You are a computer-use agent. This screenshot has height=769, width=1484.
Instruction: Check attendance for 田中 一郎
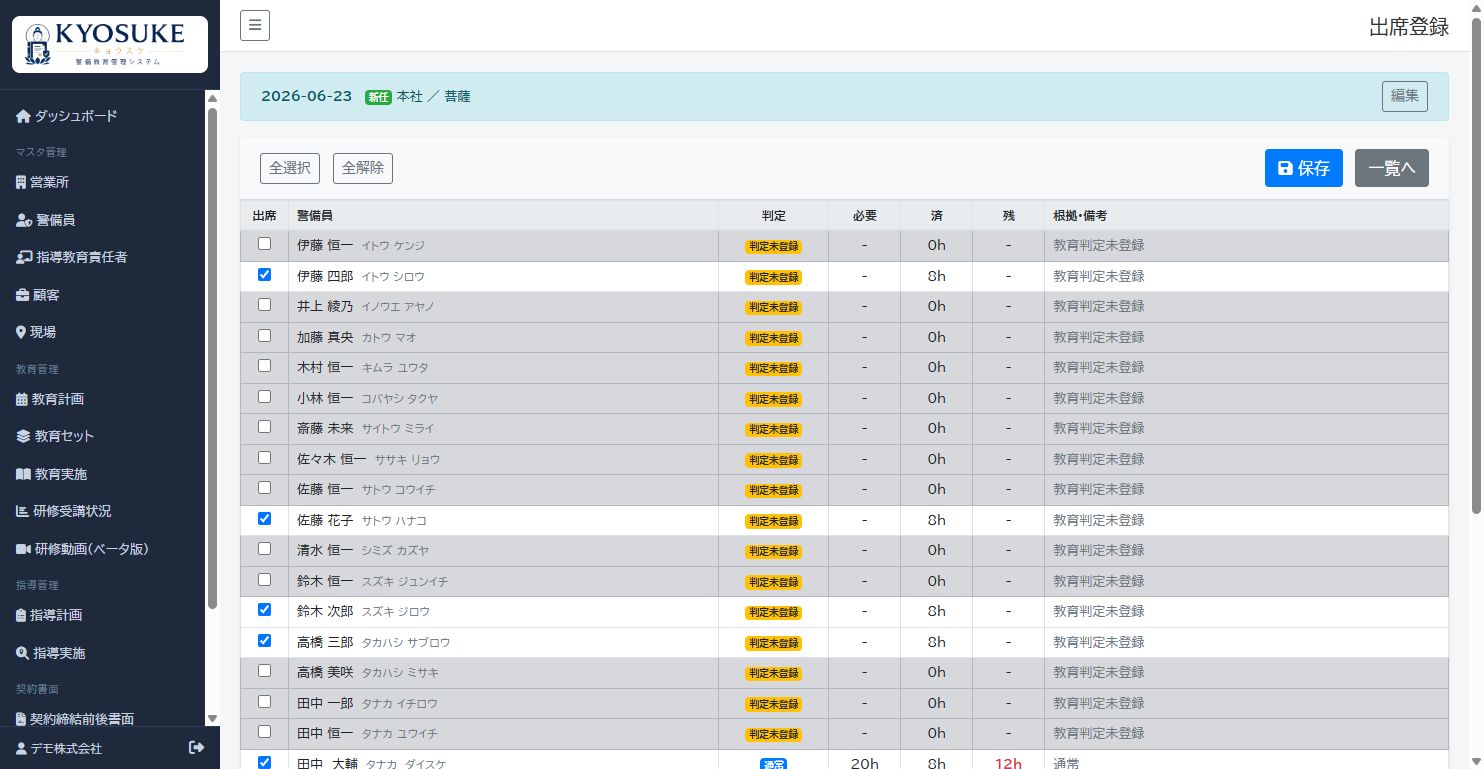pos(264,701)
